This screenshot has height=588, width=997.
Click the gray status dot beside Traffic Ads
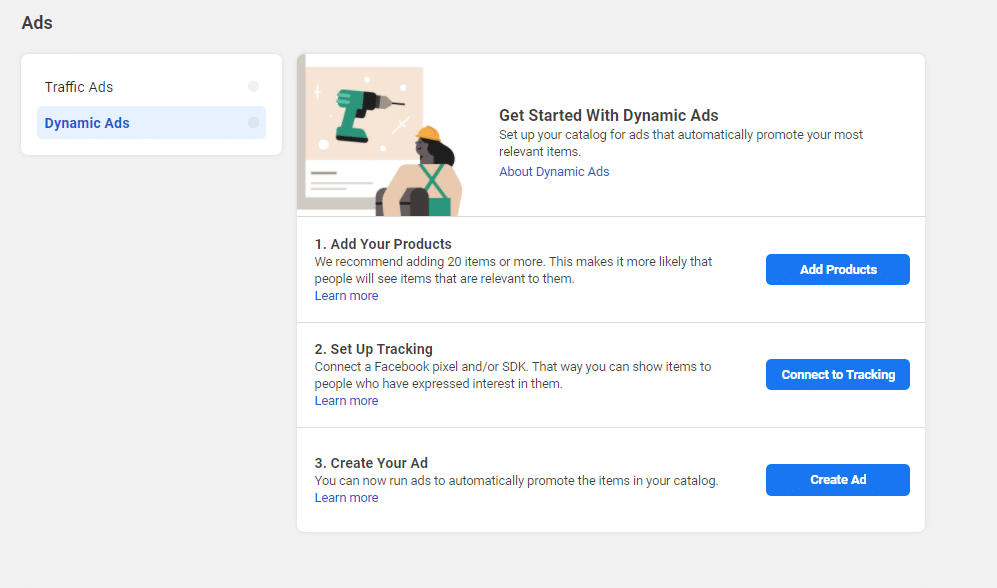(x=253, y=86)
